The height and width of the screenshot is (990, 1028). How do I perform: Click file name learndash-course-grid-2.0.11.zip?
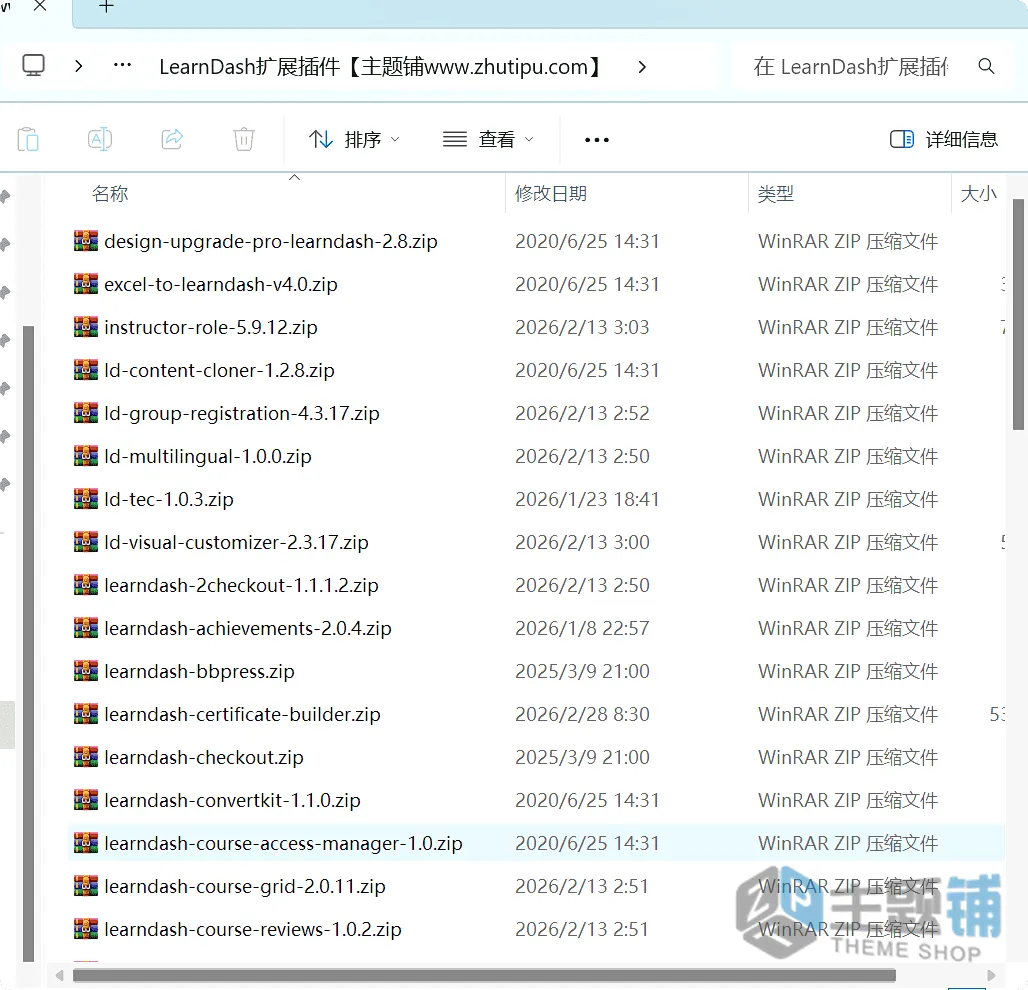(x=245, y=886)
